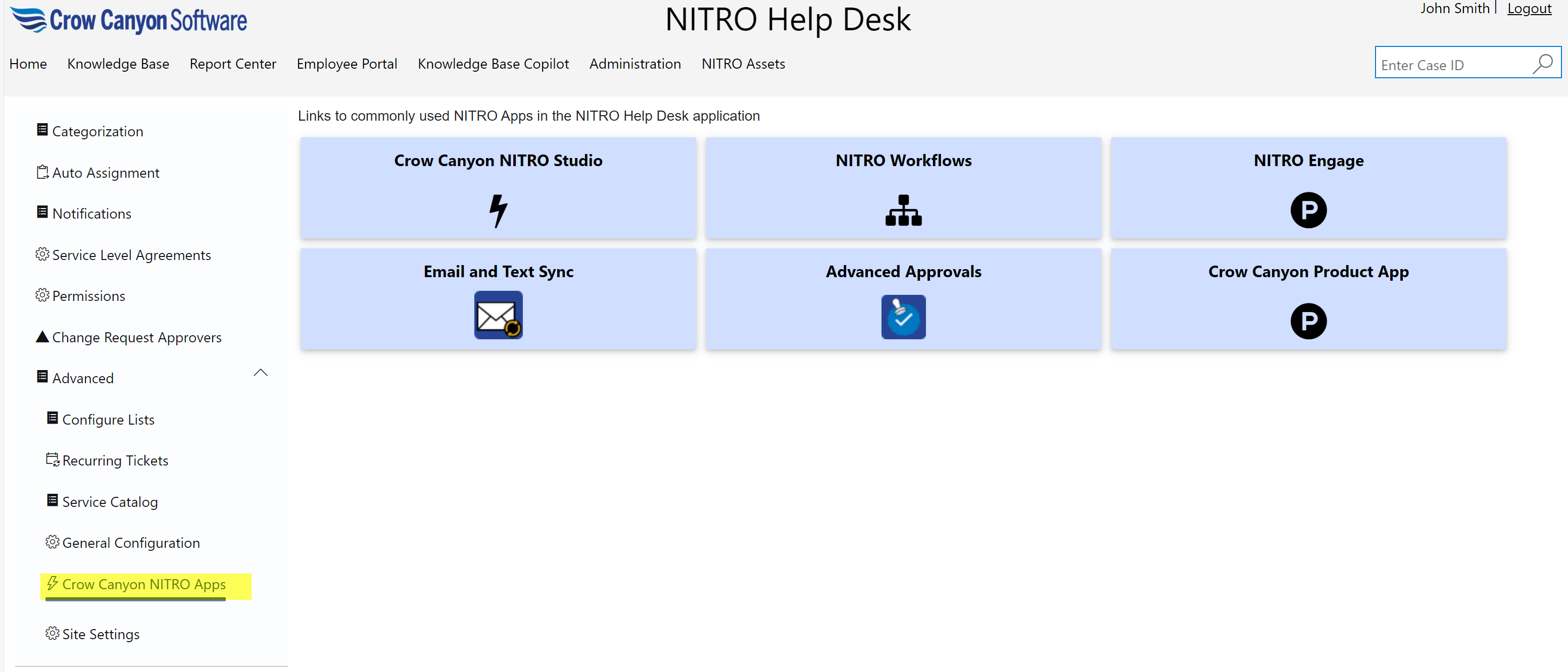The width and height of the screenshot is (1568, 672).
Task: Click the Service Level Agreements gear icon
Action: (42, 254)
